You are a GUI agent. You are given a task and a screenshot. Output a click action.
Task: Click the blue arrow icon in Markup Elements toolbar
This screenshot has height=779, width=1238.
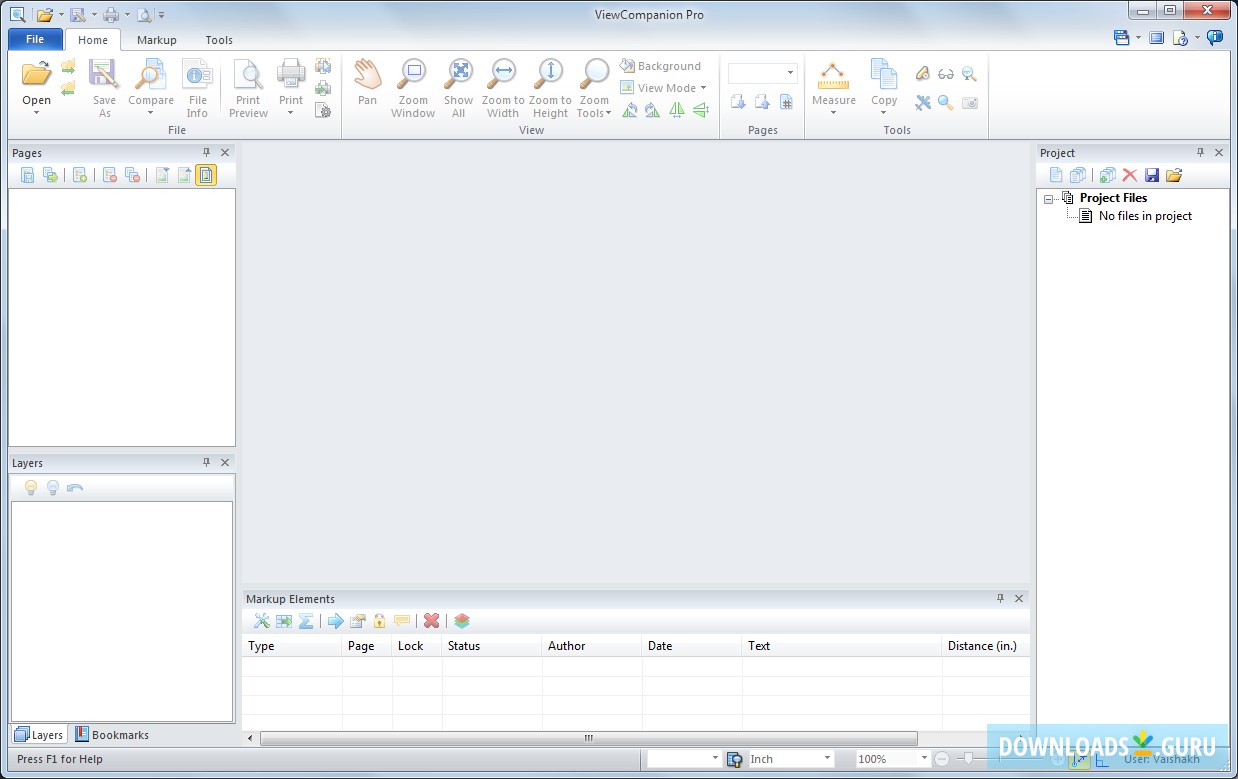click(335, 621)
